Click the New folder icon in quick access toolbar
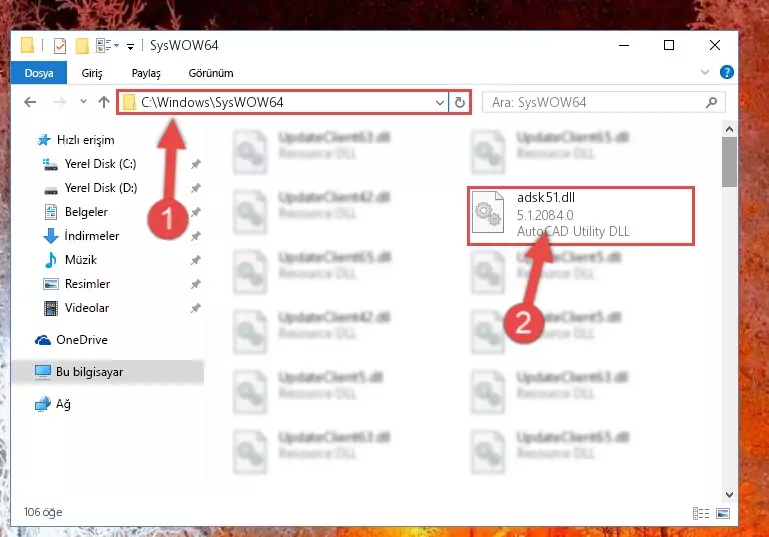Screen dimensions: 769x537 tap(82, 46)
